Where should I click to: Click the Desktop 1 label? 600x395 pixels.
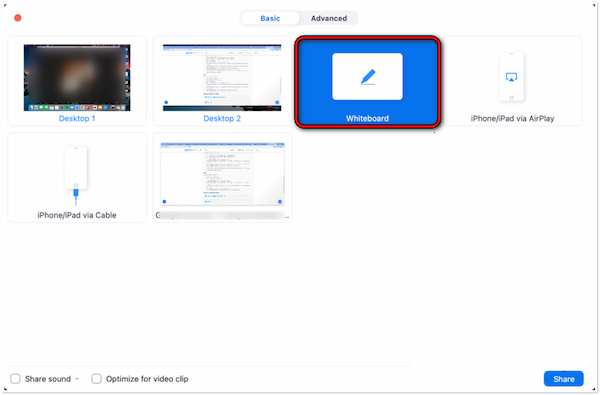click(77, 119)
